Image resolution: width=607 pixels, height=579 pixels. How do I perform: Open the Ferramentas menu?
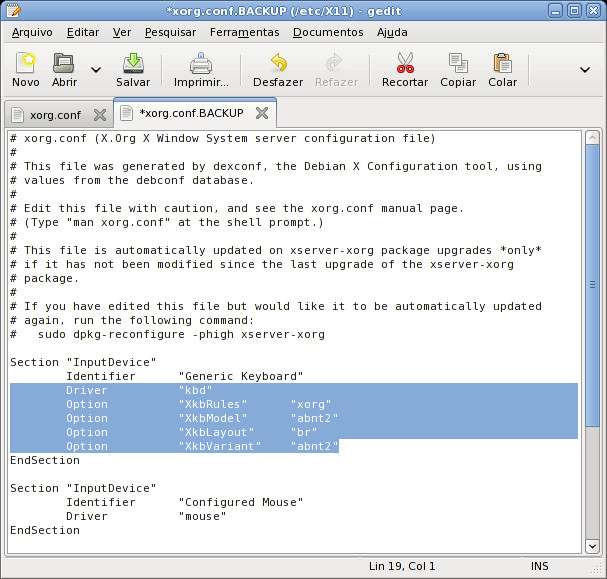click(244, 32)
